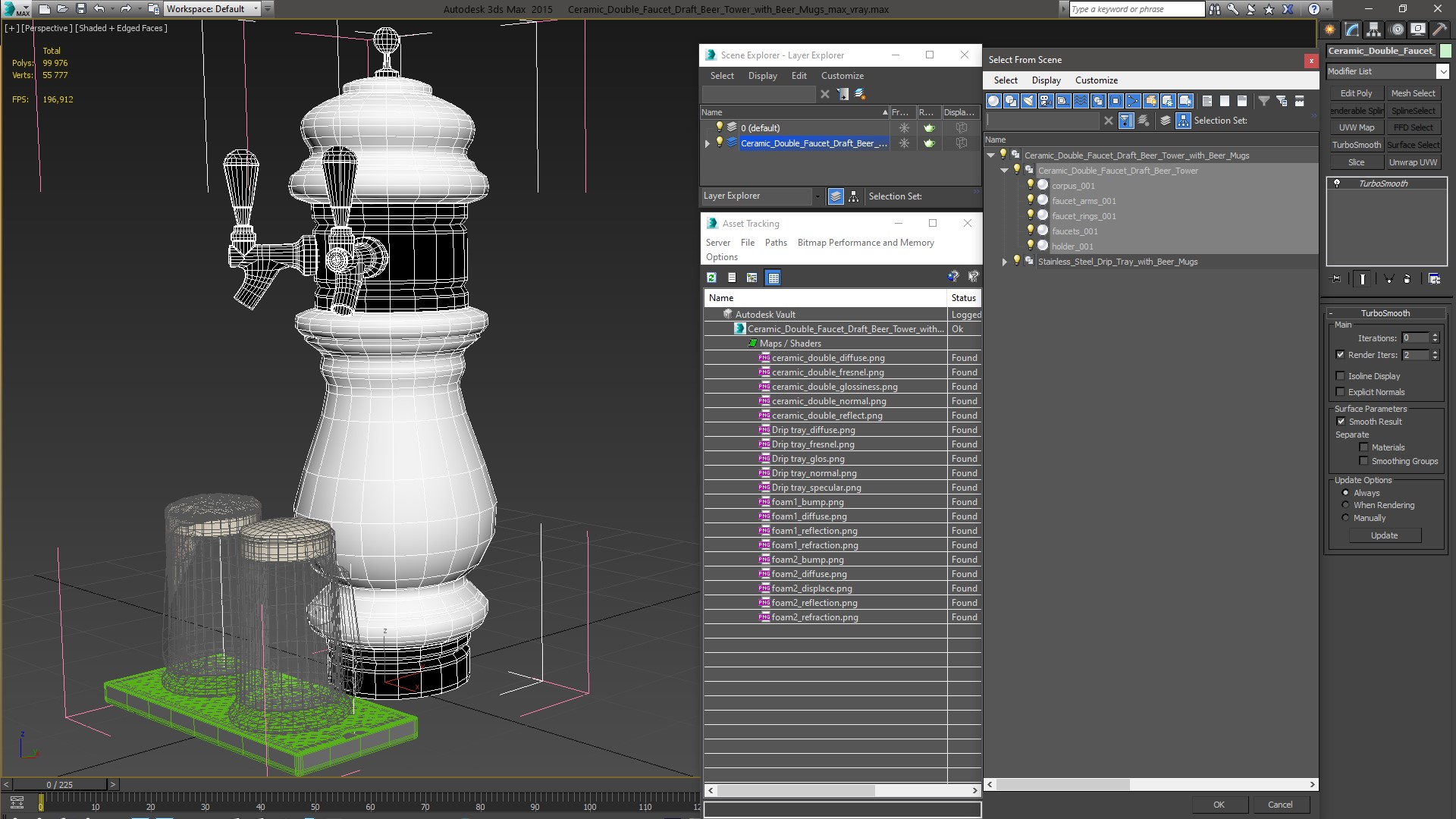Click Sort by Hierarchy icon in Layer Explorer
This screenshot has height=819, width=1456.
pyautogui.click(x=854, y=196)
